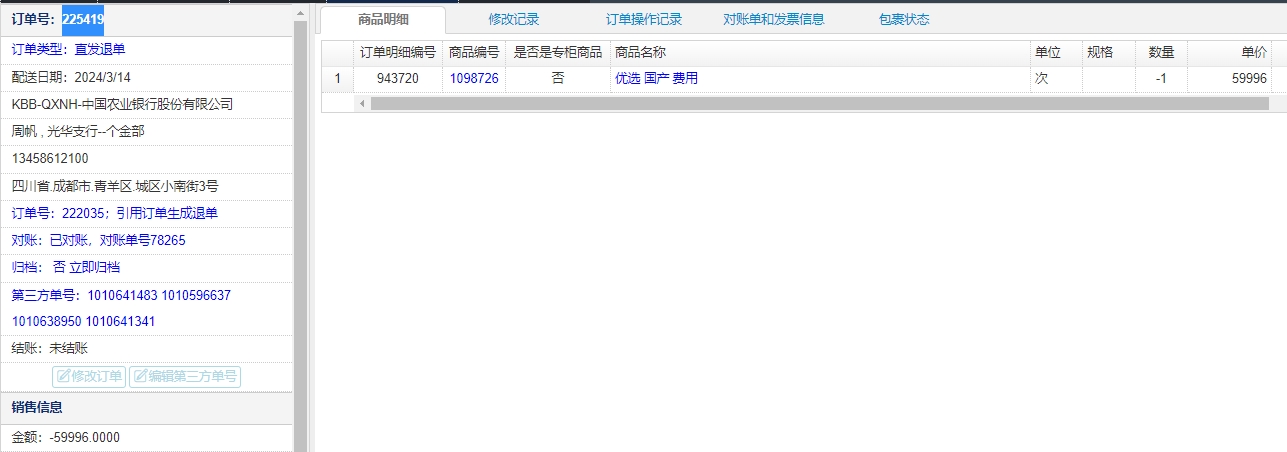Click the 是否是专柜商品 column header

[x=557, y=52]
